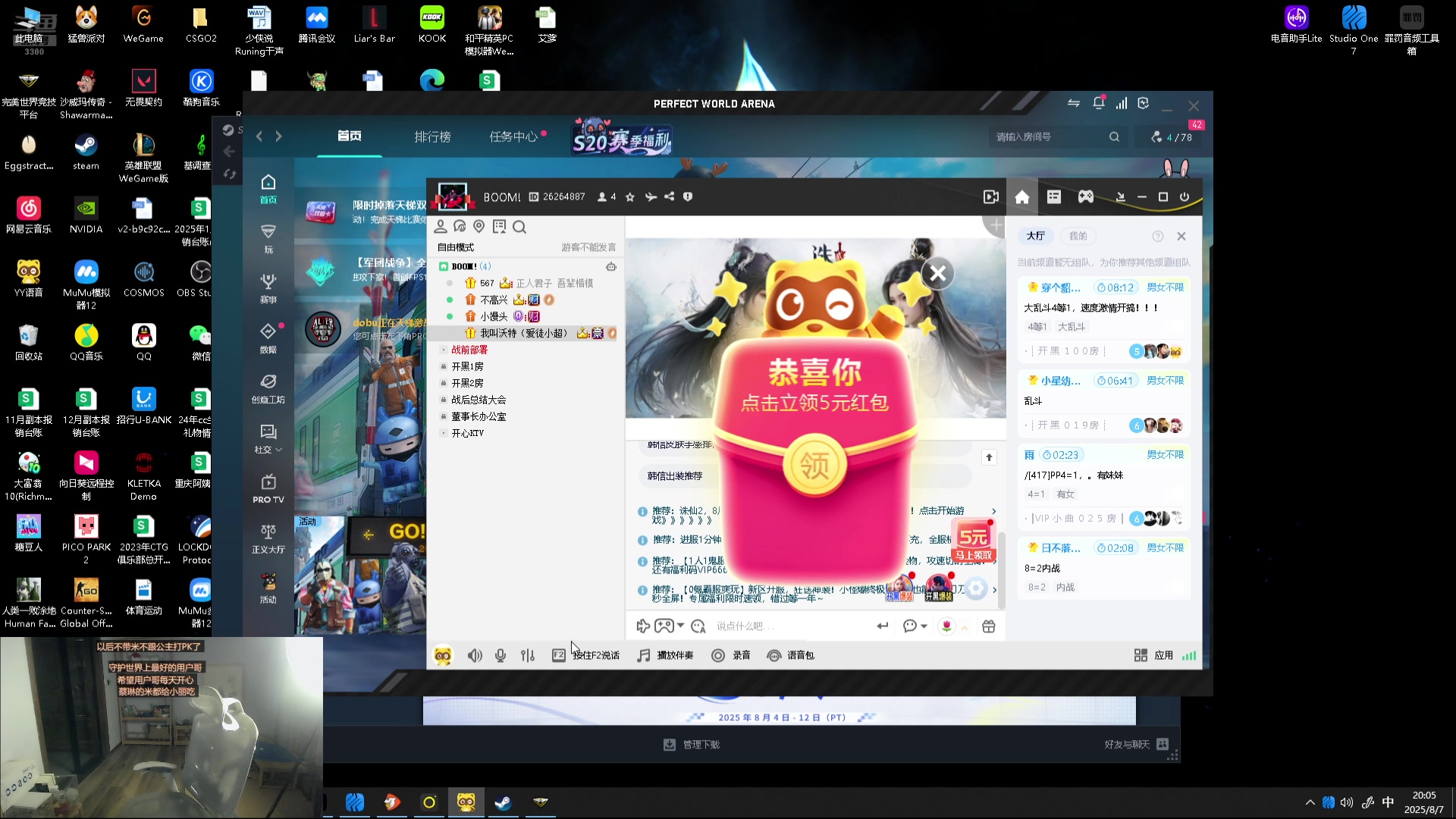
Task: Expand flower gift up-arrow
Action: click(x=965, y=628)
